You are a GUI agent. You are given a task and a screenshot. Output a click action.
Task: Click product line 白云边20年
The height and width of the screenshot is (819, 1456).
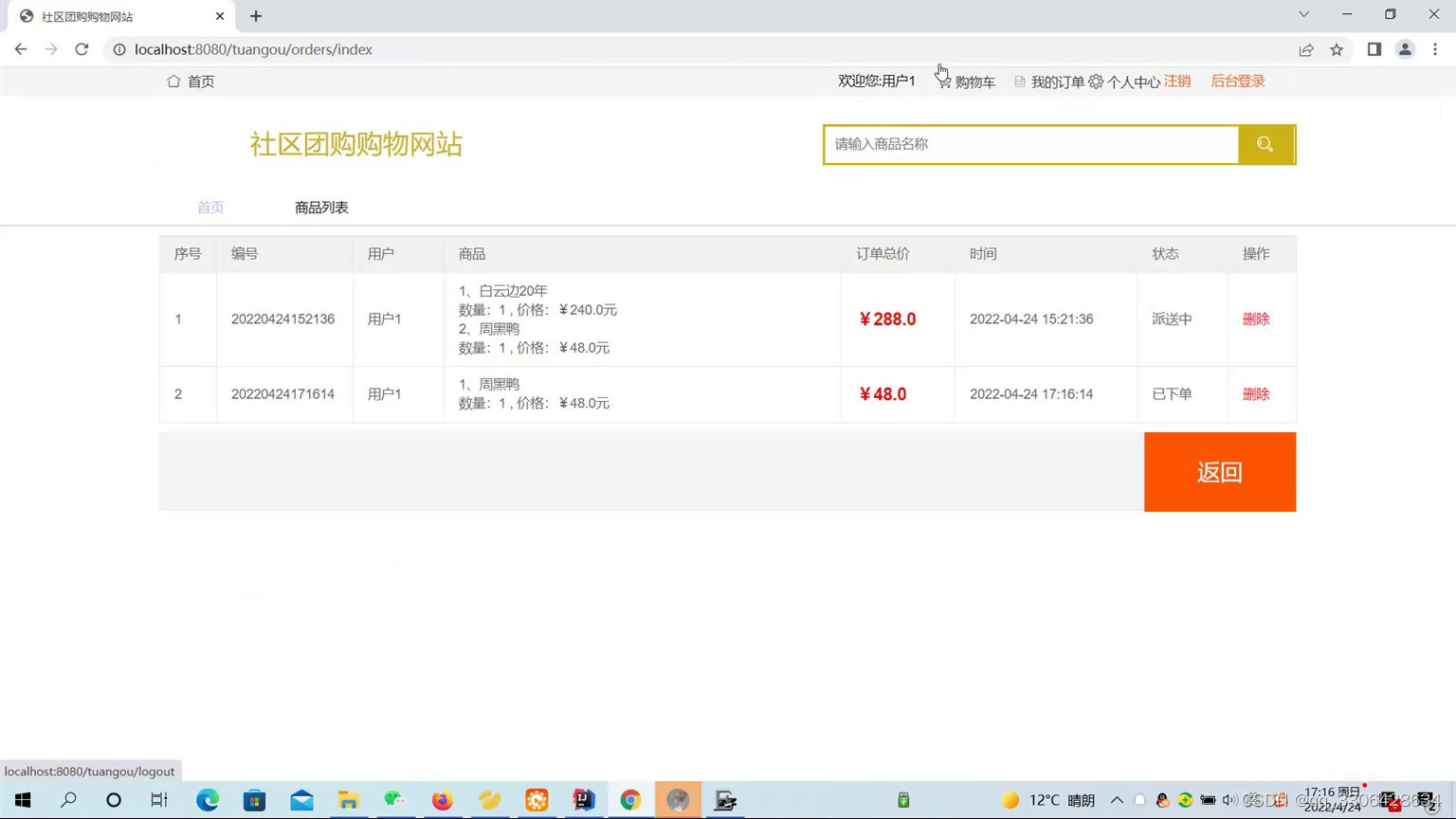pyautogui.click(x=503, y=291)
